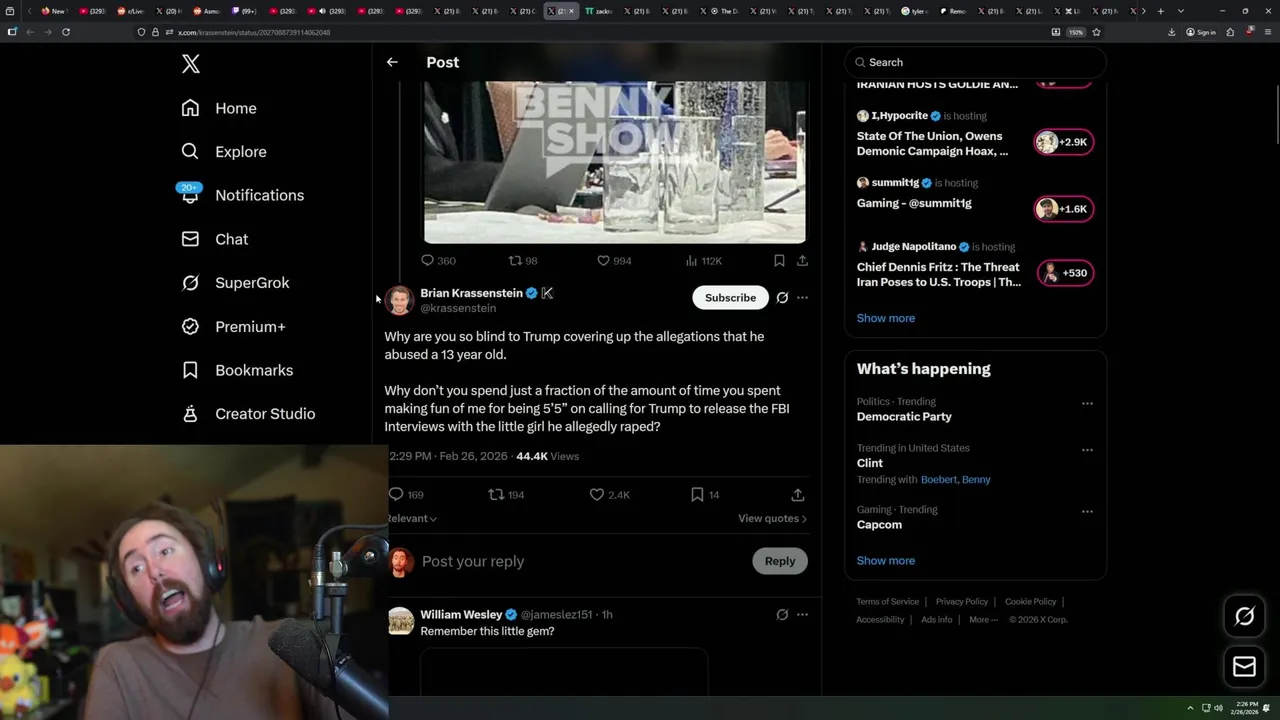Viewport: 1280px width, 720px height.
Task: Open Ads info footer link
Action: coord(936,619)
